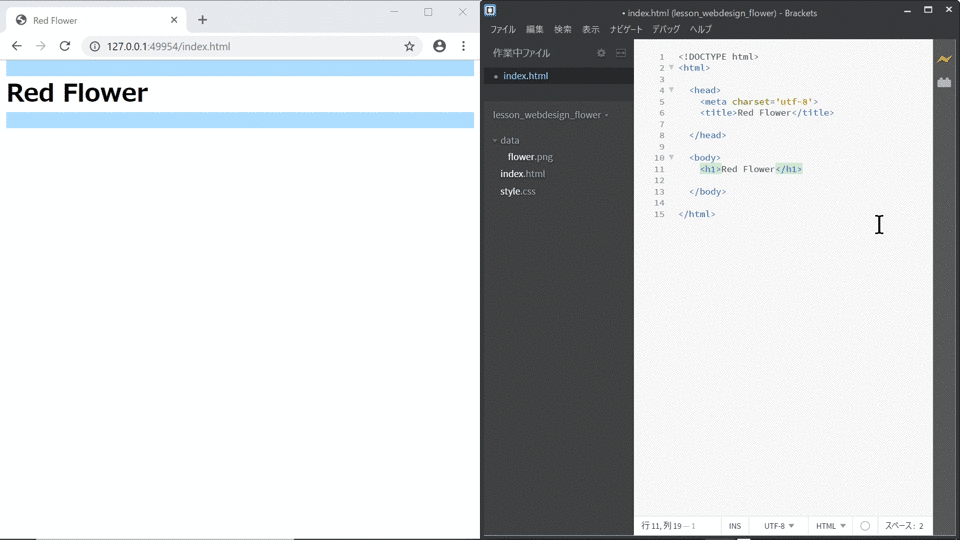960x540 pixels.
Task: Click the split view icon
Action: [621, 53]
